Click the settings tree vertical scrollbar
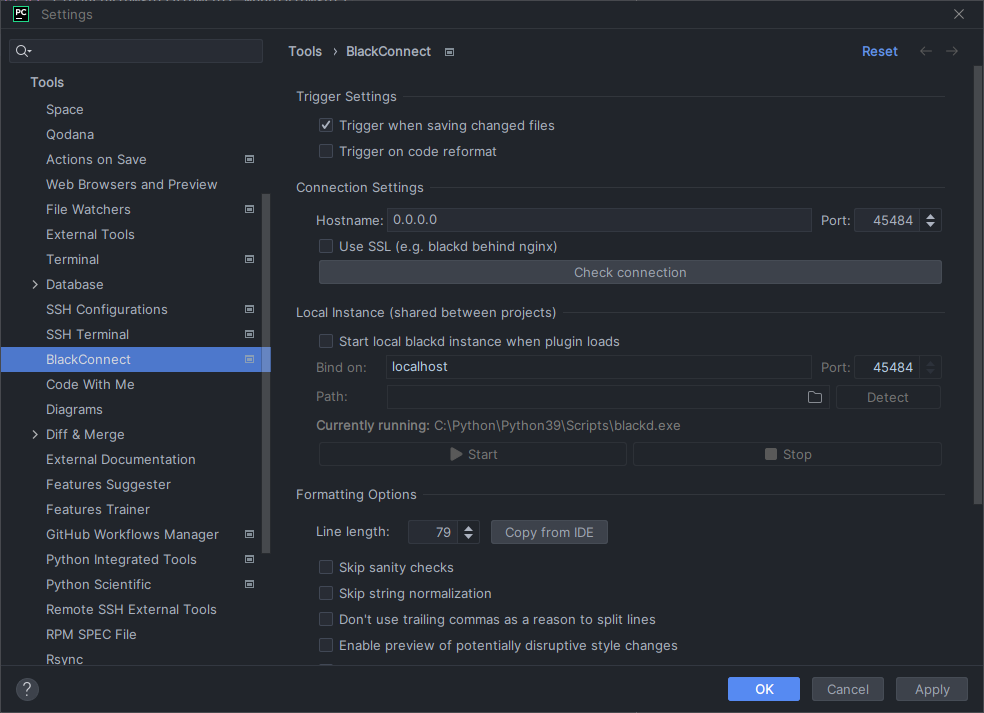Screen dimensions: 984x713 click(266, 373)
